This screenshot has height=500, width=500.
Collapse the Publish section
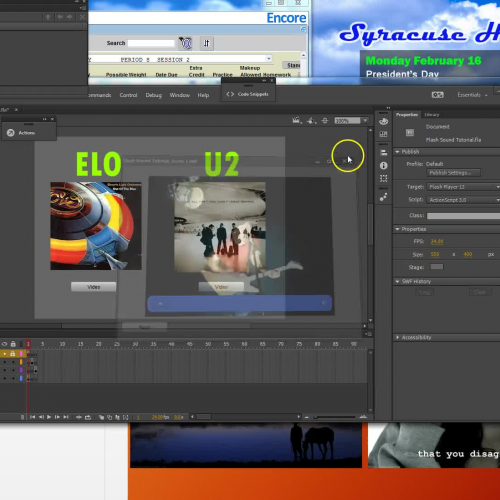point(397,152)
